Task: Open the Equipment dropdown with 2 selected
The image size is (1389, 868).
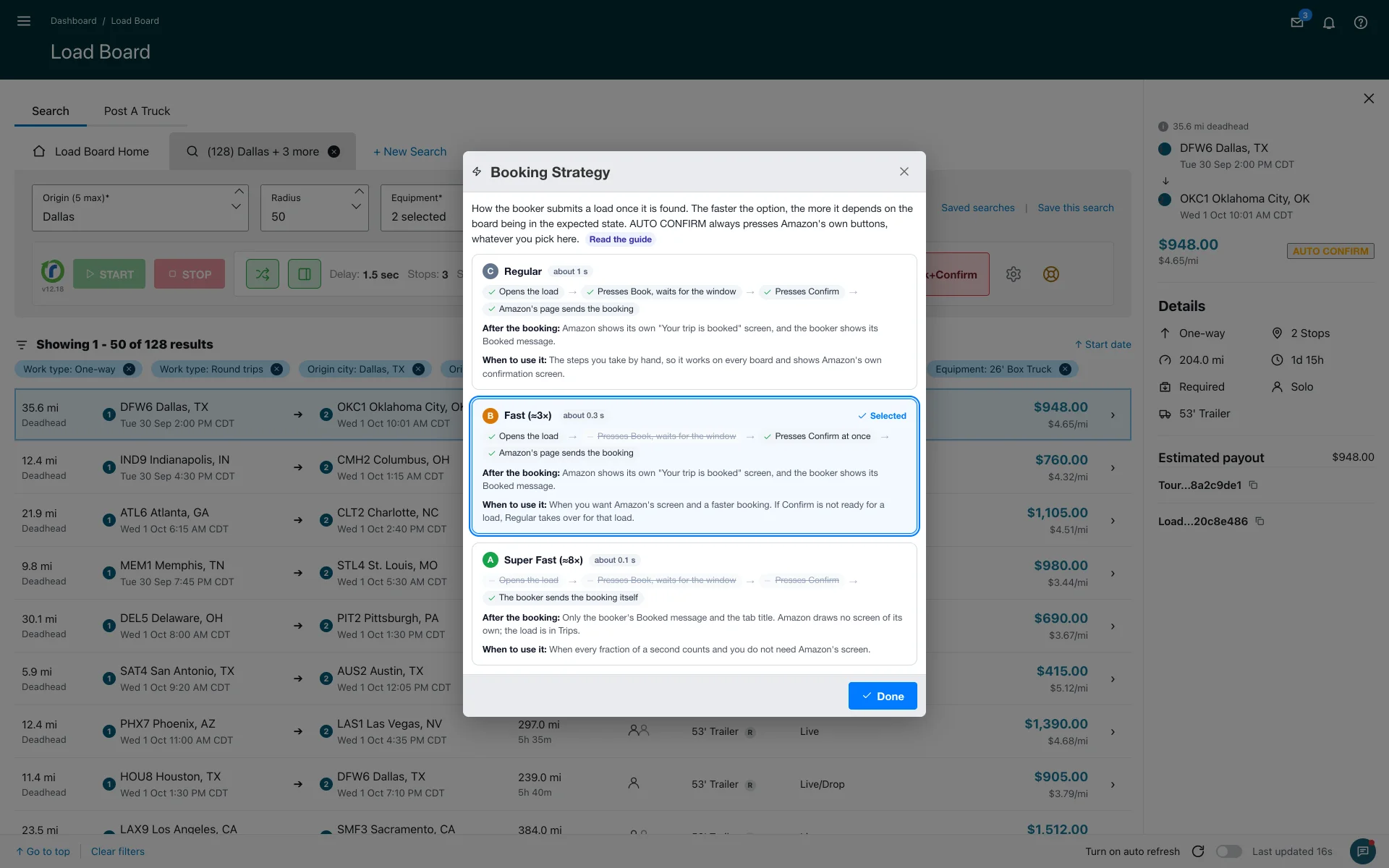Action: [422, 208]
